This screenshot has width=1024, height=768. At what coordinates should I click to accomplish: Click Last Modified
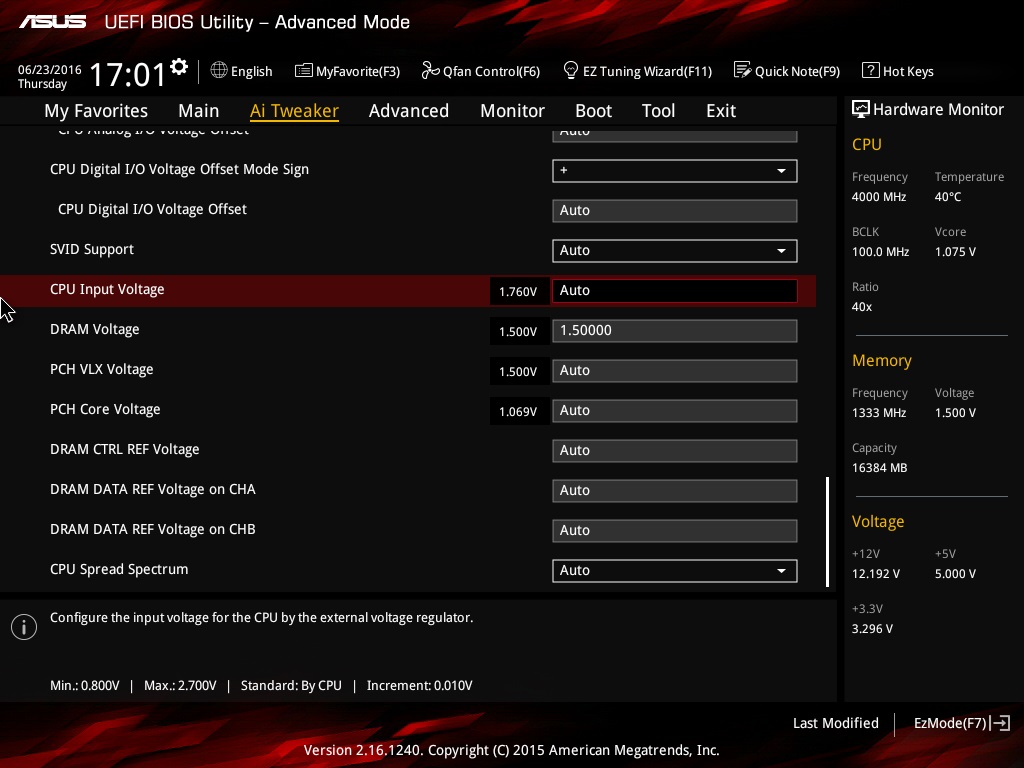tap(835, 723)
